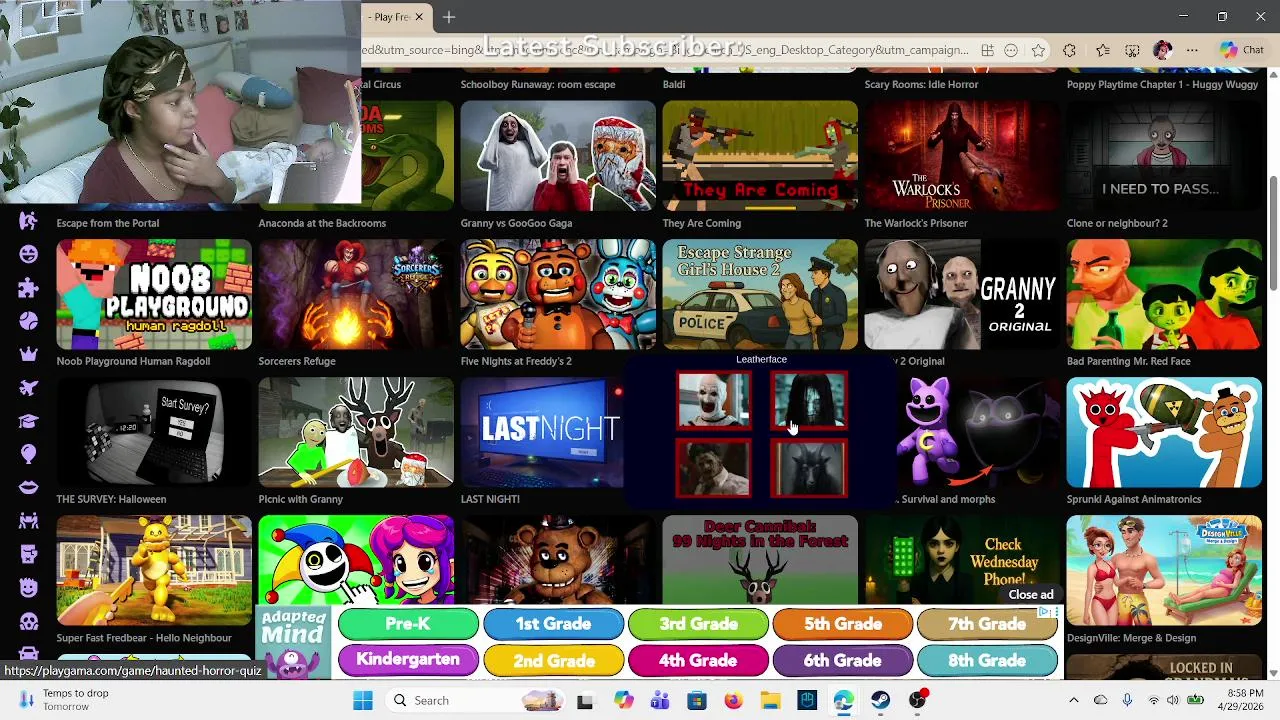1280x720 pixels.
Task: Open Edge Settings and more menu
Action: coord(1192,50)
